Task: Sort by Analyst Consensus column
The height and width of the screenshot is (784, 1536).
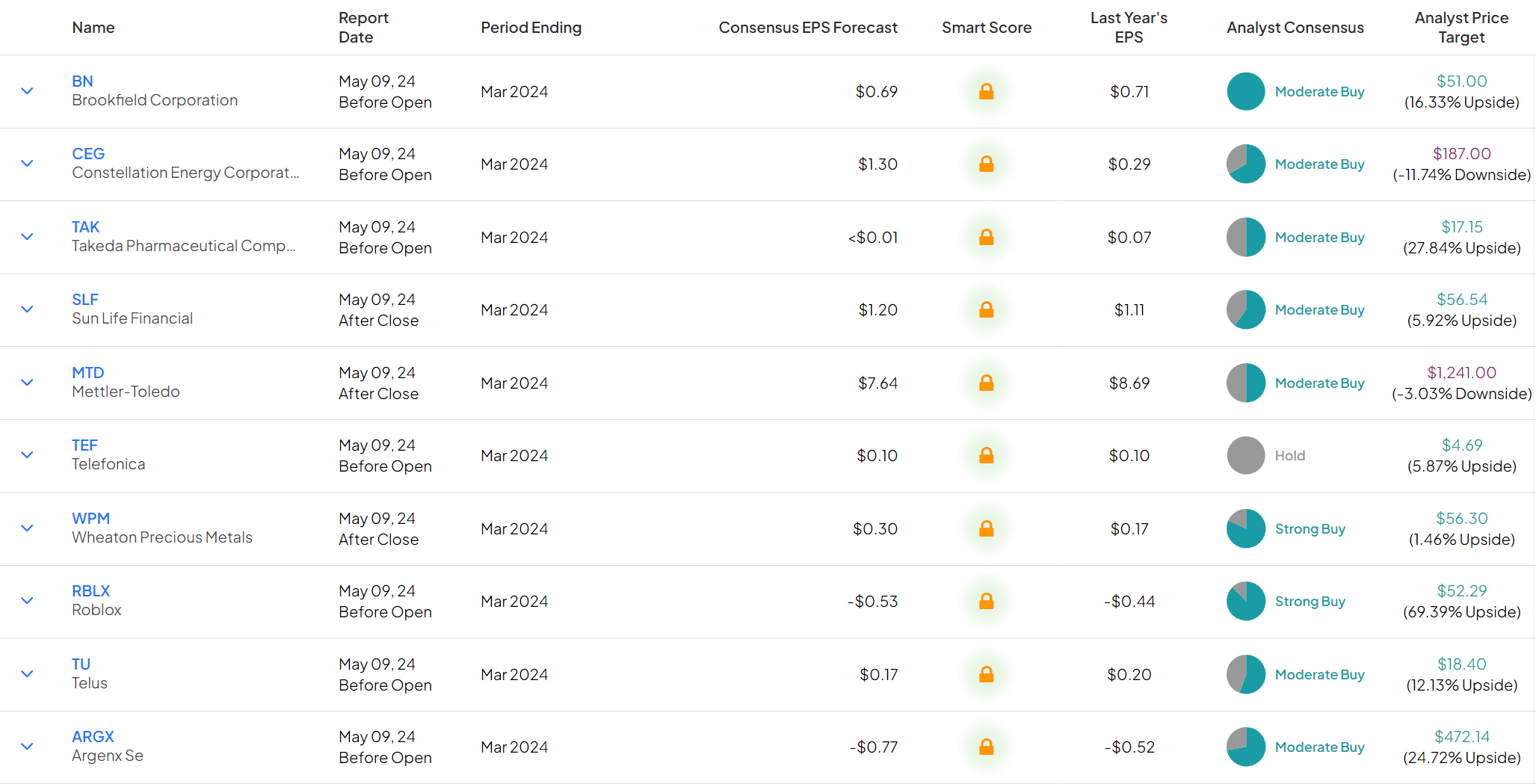Action: (x=1295, y=28)
